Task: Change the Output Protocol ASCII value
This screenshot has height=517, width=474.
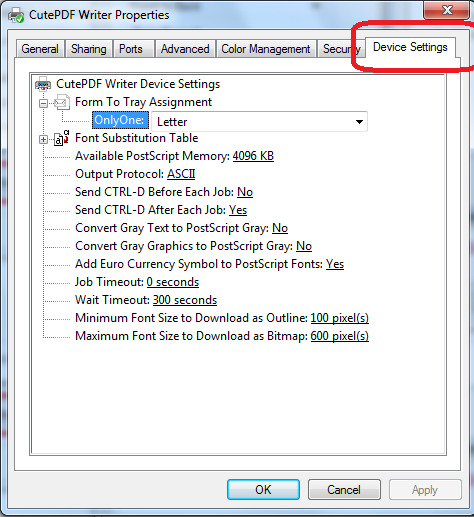Action: pyautogui.click(x=181, y=174)
